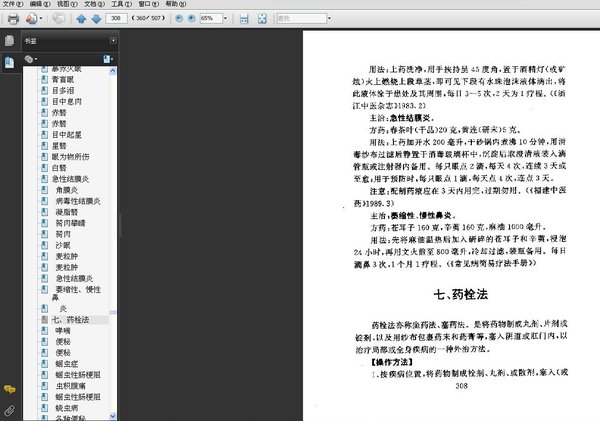Click the find text field

(302, 18)
